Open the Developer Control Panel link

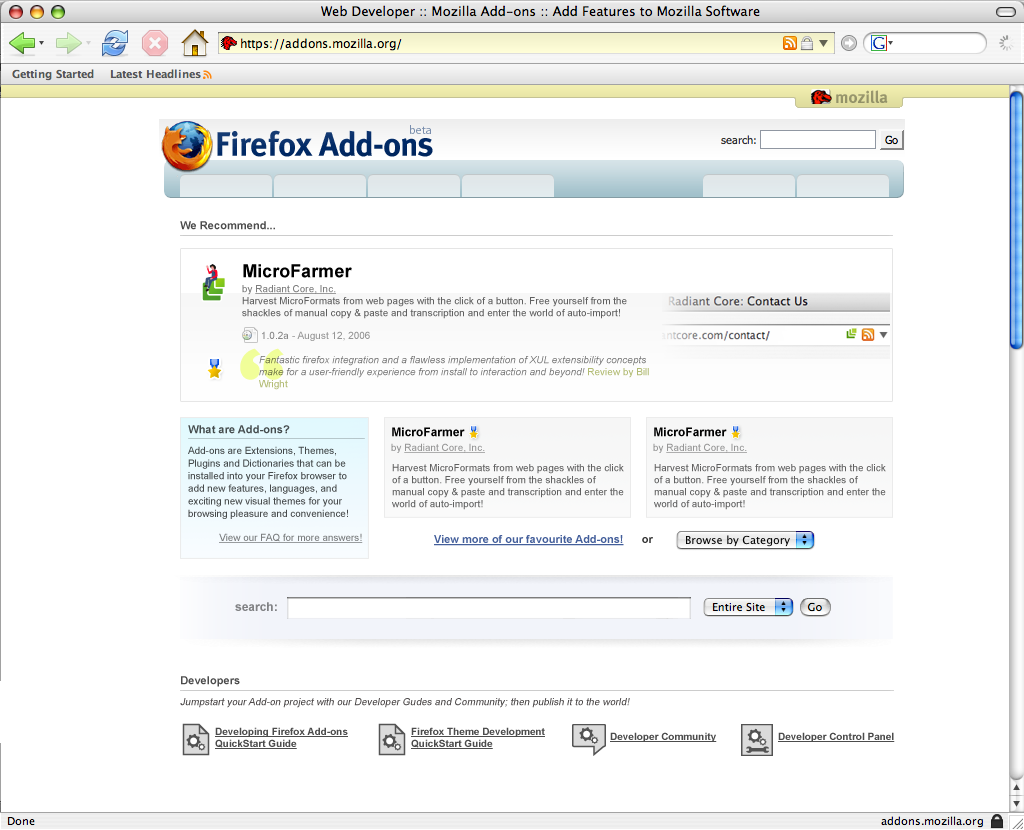point(836,737)
